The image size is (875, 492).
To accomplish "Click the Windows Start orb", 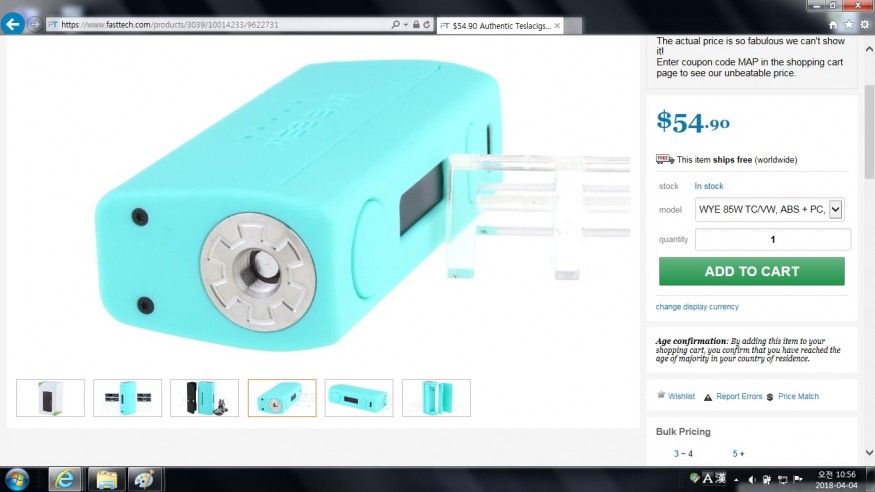I will pos(17,479).
